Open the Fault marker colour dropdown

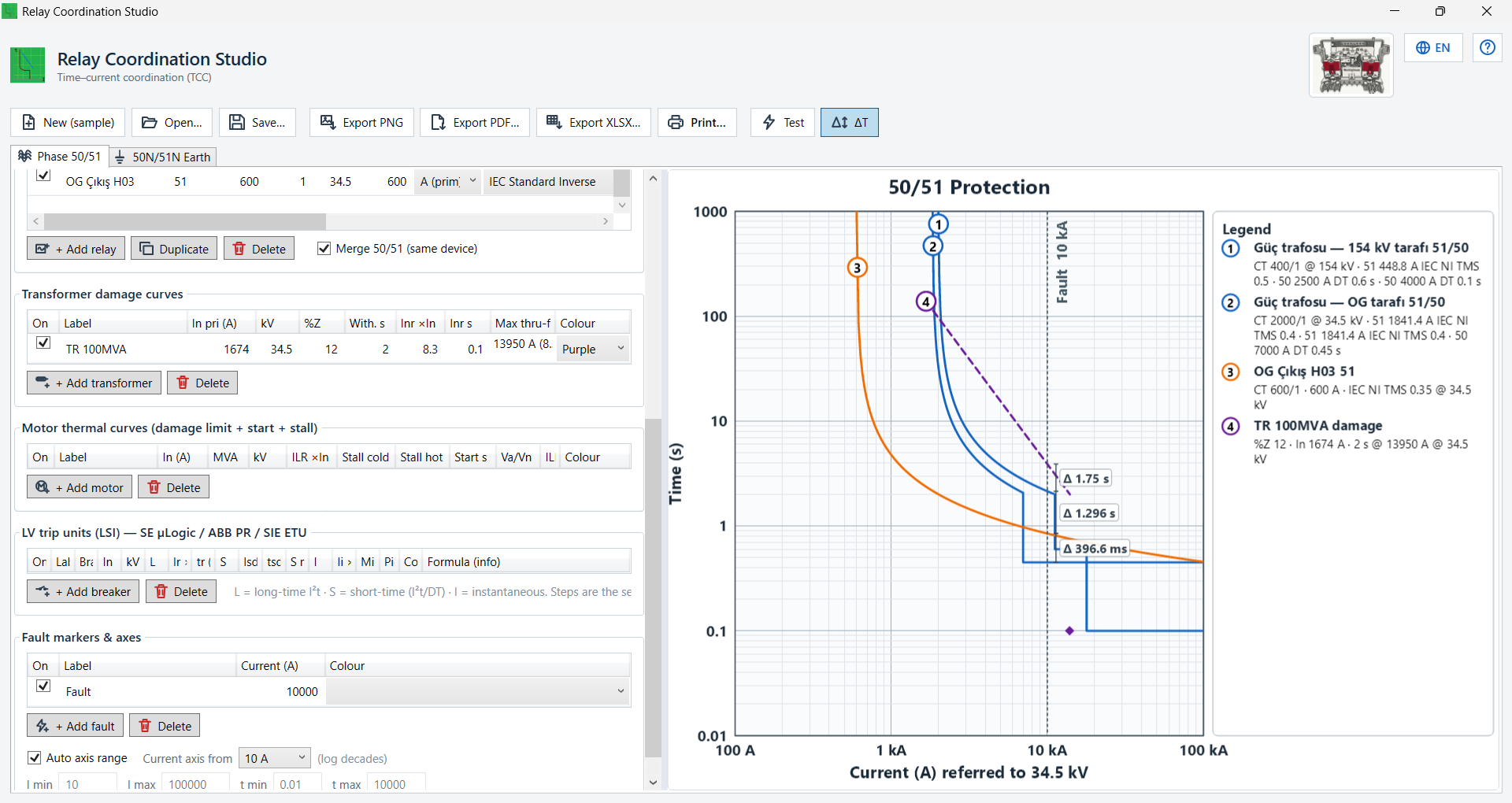(478, 691)
